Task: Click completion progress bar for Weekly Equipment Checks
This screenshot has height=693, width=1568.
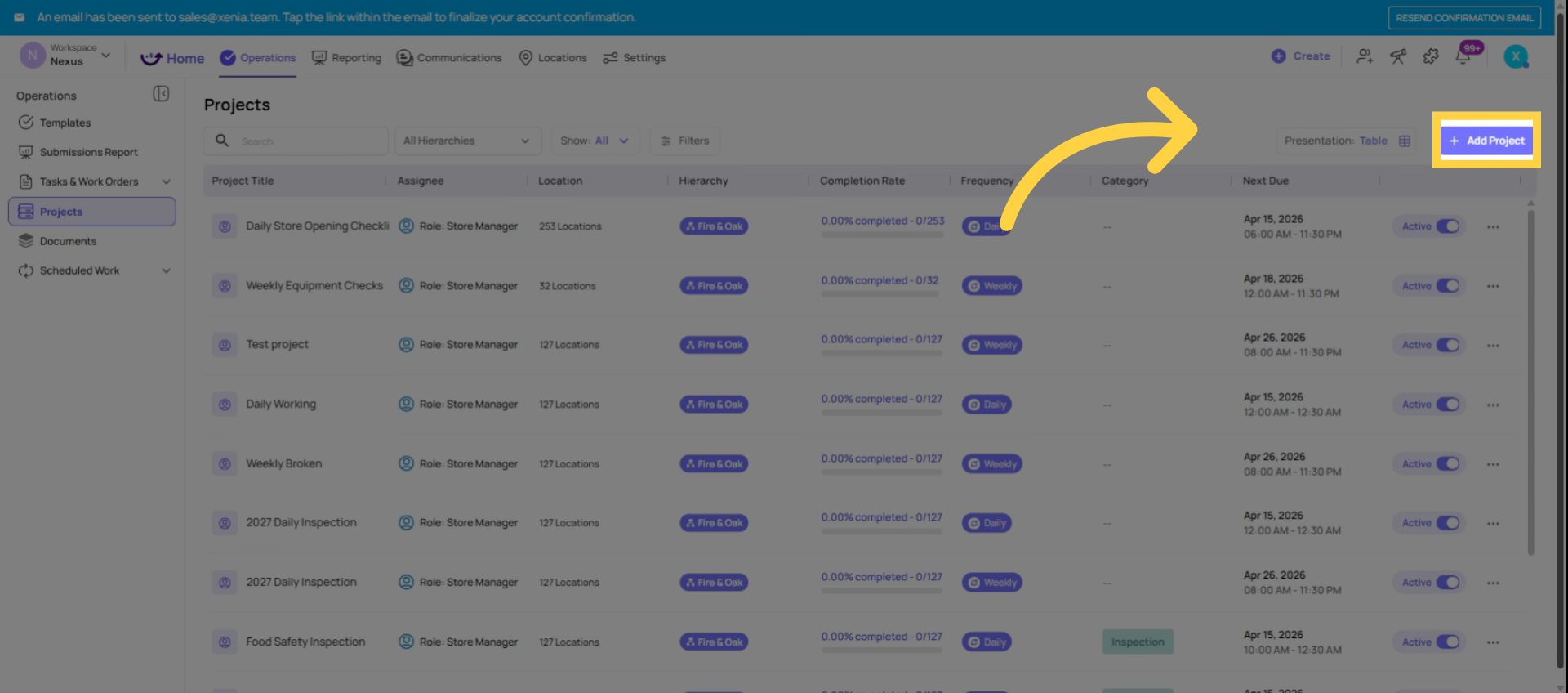Action: (x=882, y=294)
